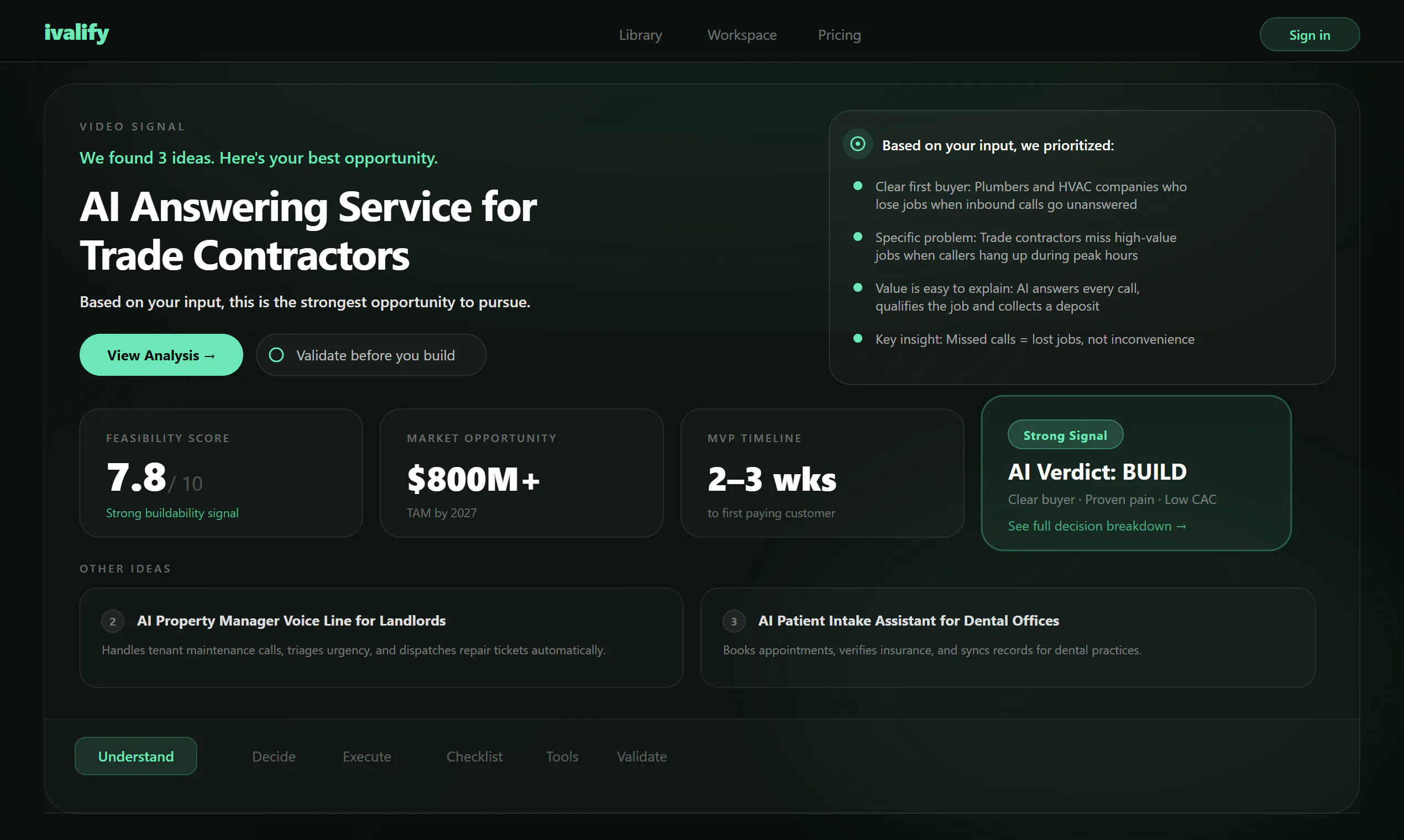Select Validate before you build button
Image resolution: width=1404 pixels, height=840 pixels.
pyautogui.click(x=371, y=355)
